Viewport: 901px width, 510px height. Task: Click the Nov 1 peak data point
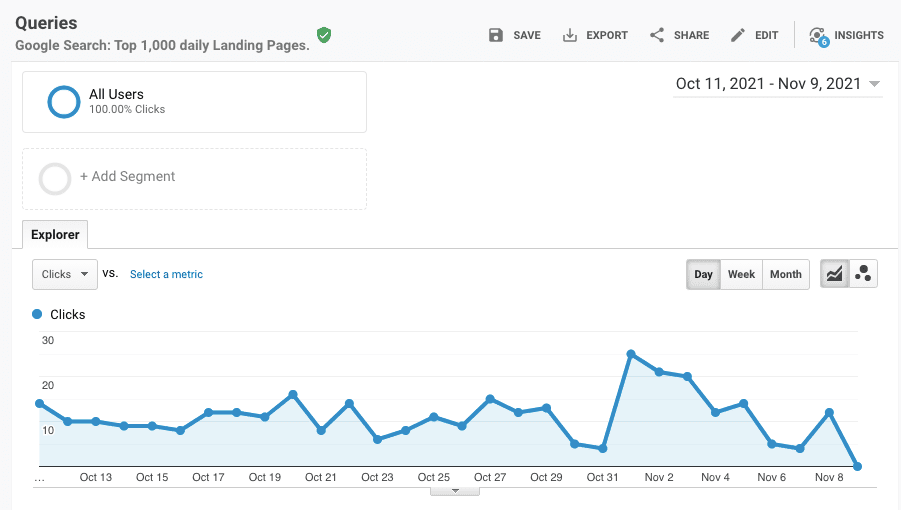(631, 354)
